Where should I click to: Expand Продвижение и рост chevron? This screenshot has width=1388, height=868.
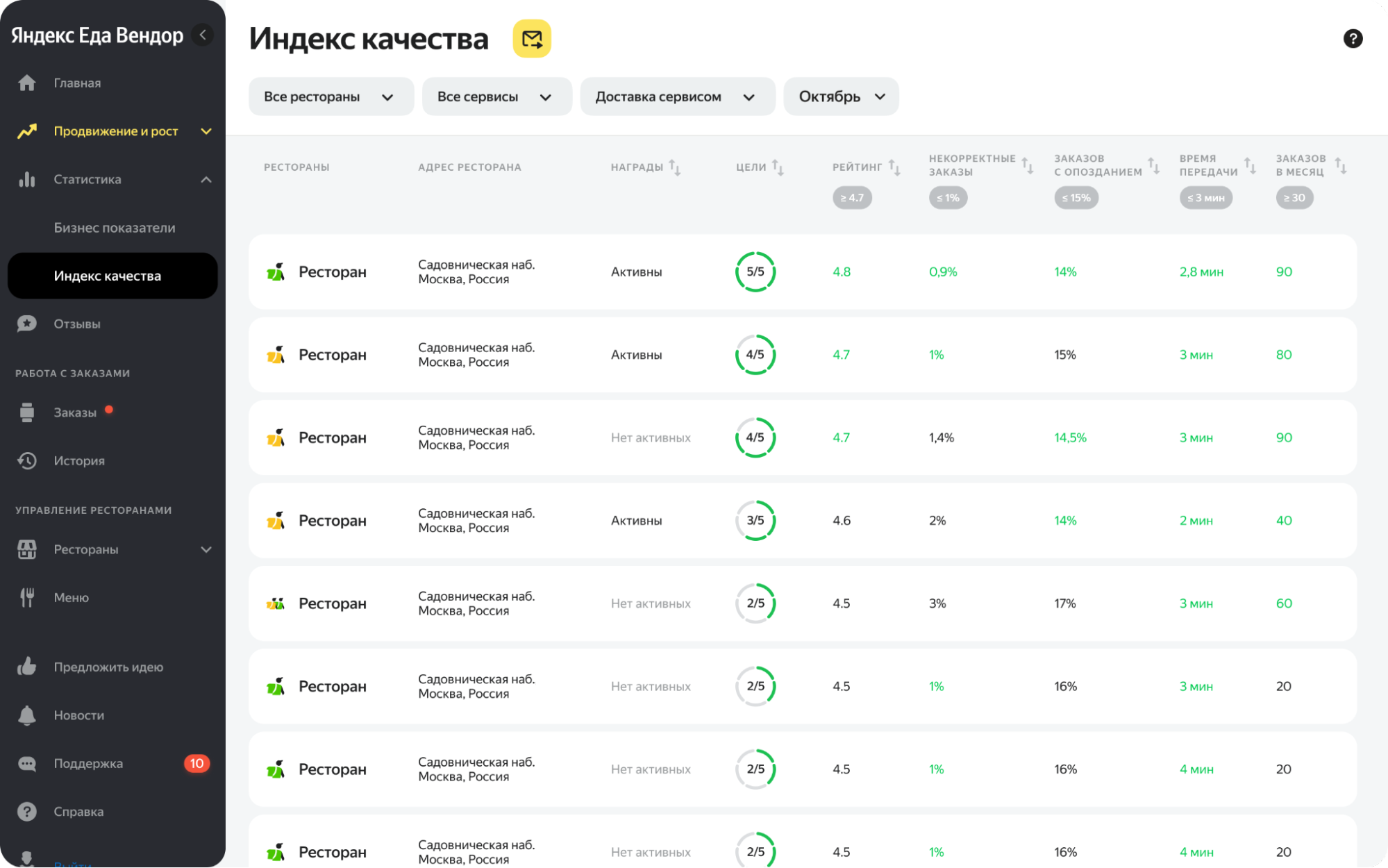(x=206, y=131)
